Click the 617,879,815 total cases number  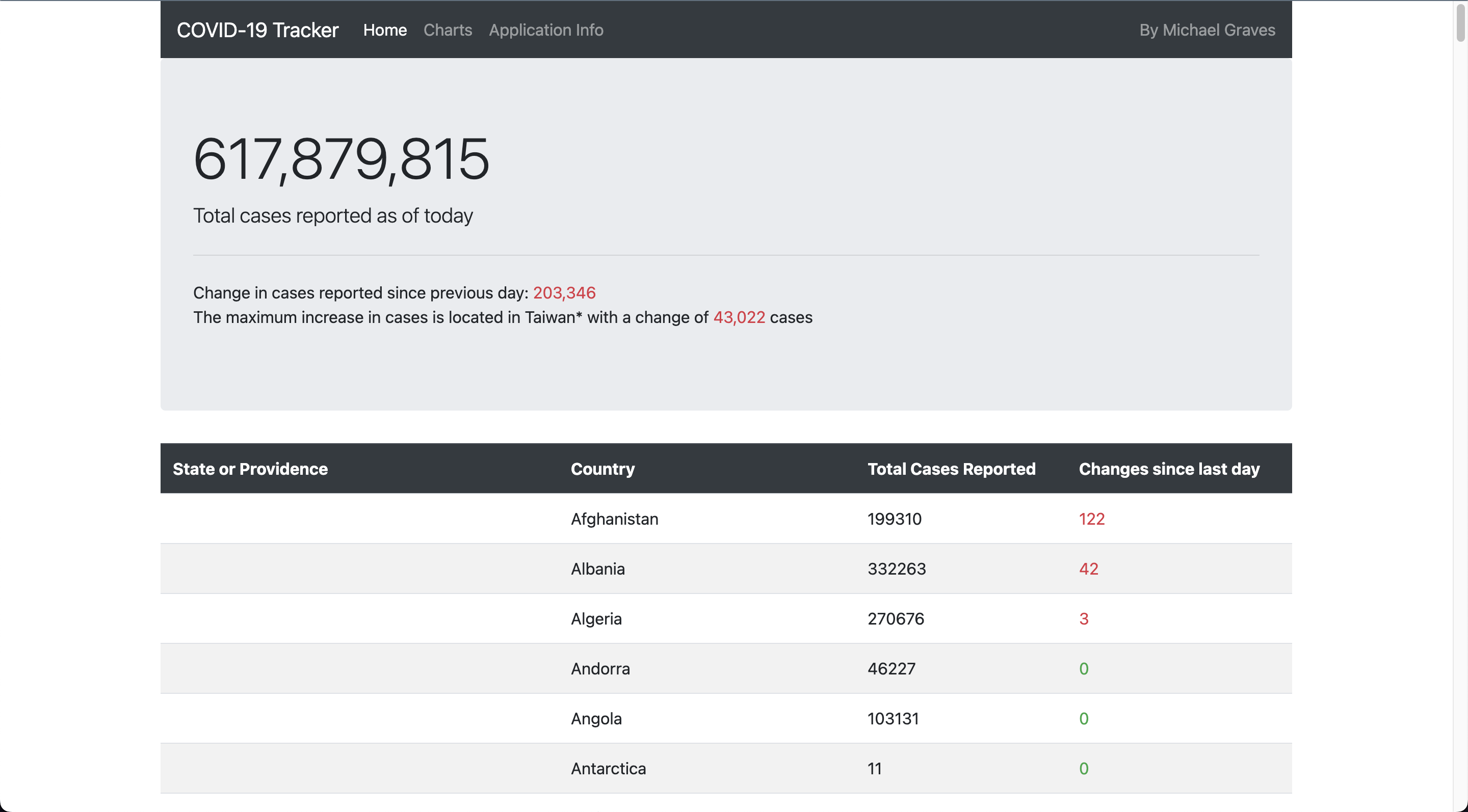(341, 159)
